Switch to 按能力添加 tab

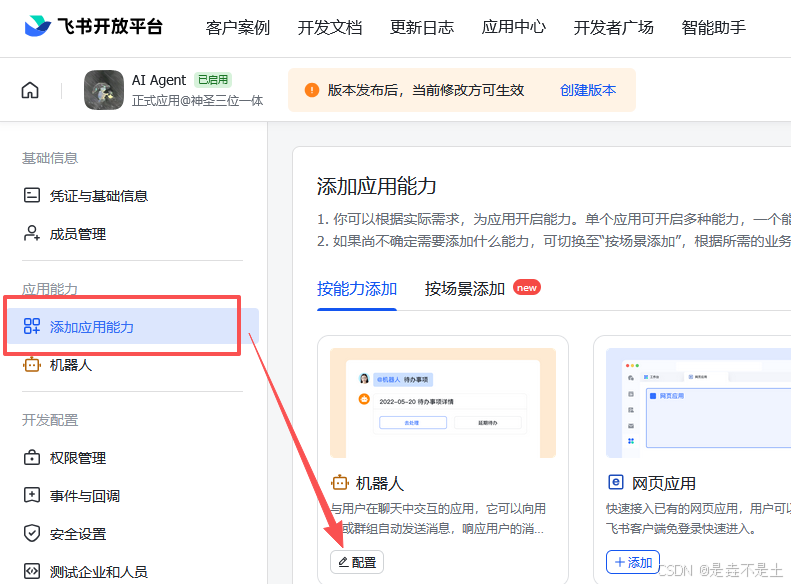357,288
